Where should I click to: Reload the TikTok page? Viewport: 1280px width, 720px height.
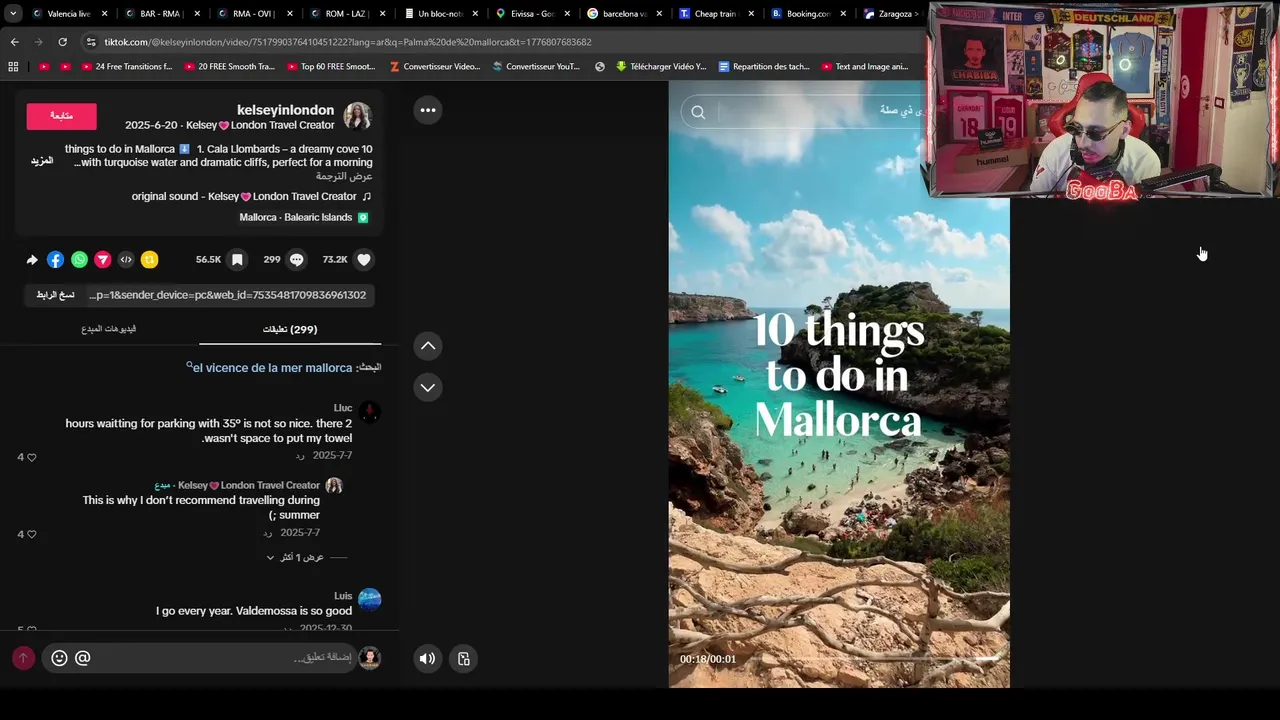(62, 42)
